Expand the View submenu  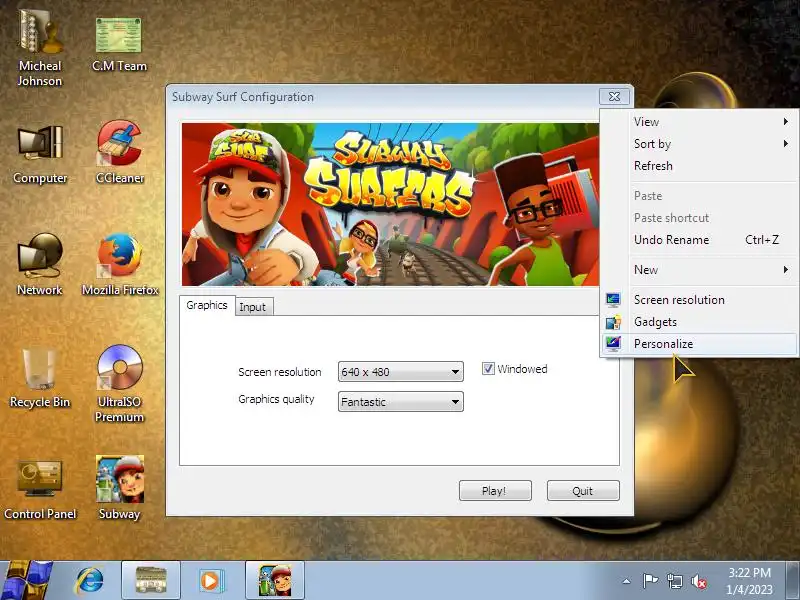coord(699,121)
